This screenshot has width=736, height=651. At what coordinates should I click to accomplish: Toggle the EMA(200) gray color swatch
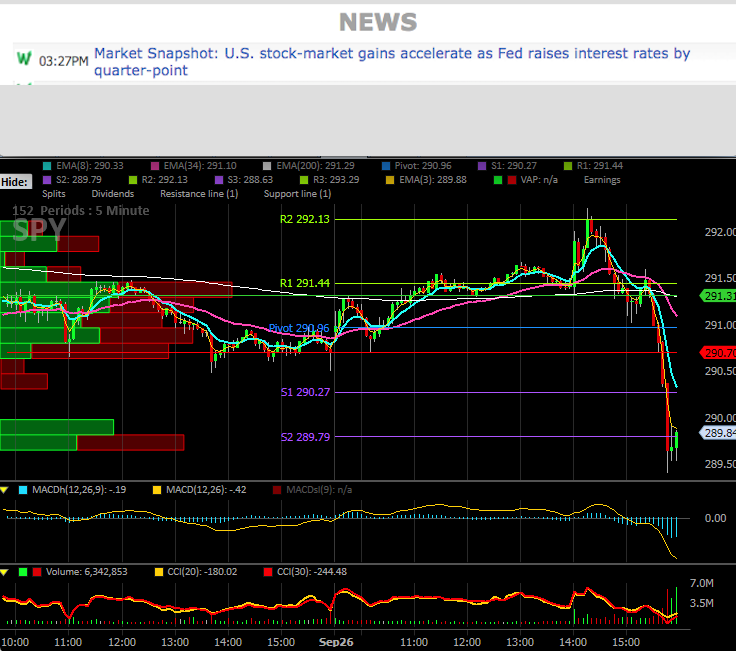pyautogui.click(x=267, y=166)
